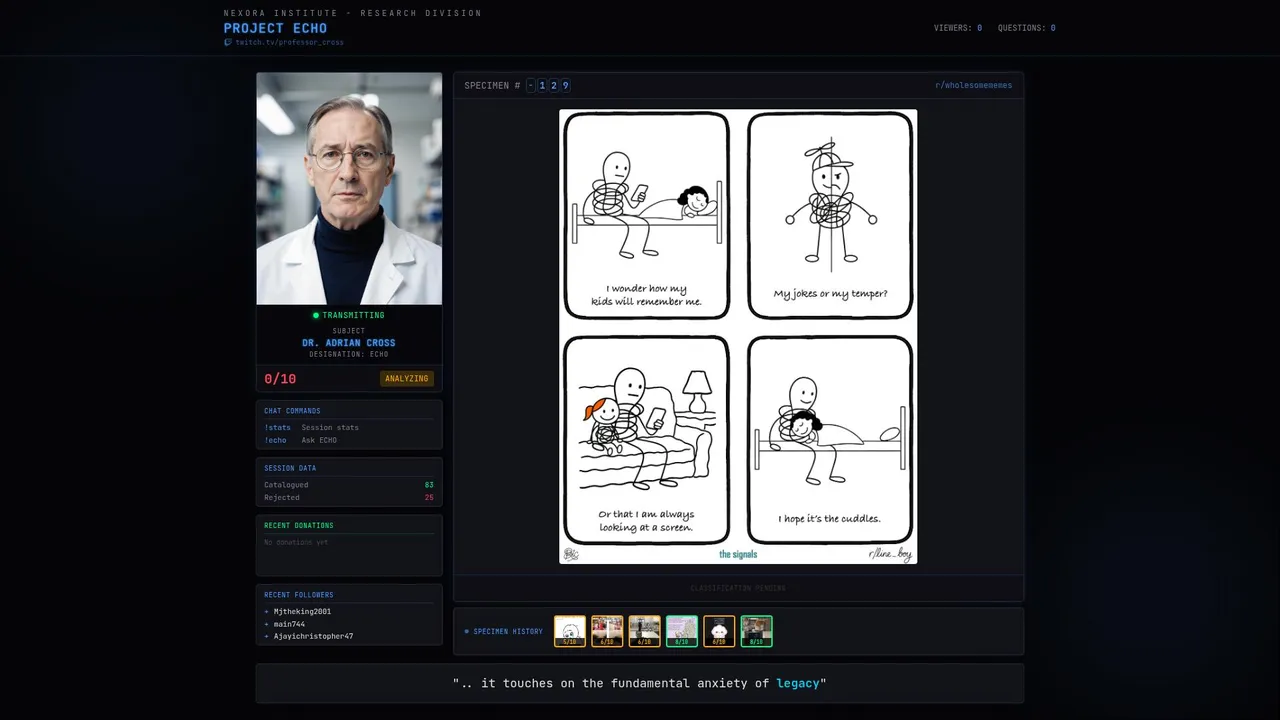This screenshot has width=1280, height=720.
Task: Click the Twitch icon beside the channel URL
Action: coord(228,43)
